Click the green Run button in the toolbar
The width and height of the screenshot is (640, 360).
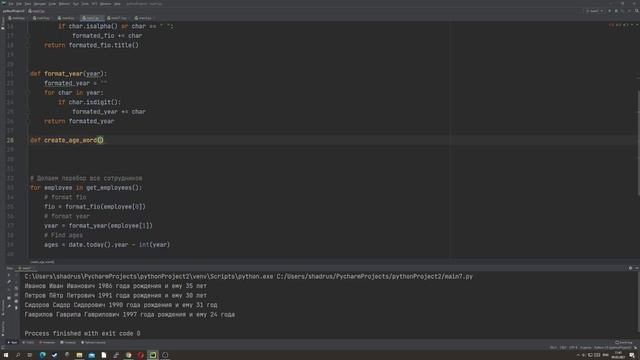pos(609,11)
